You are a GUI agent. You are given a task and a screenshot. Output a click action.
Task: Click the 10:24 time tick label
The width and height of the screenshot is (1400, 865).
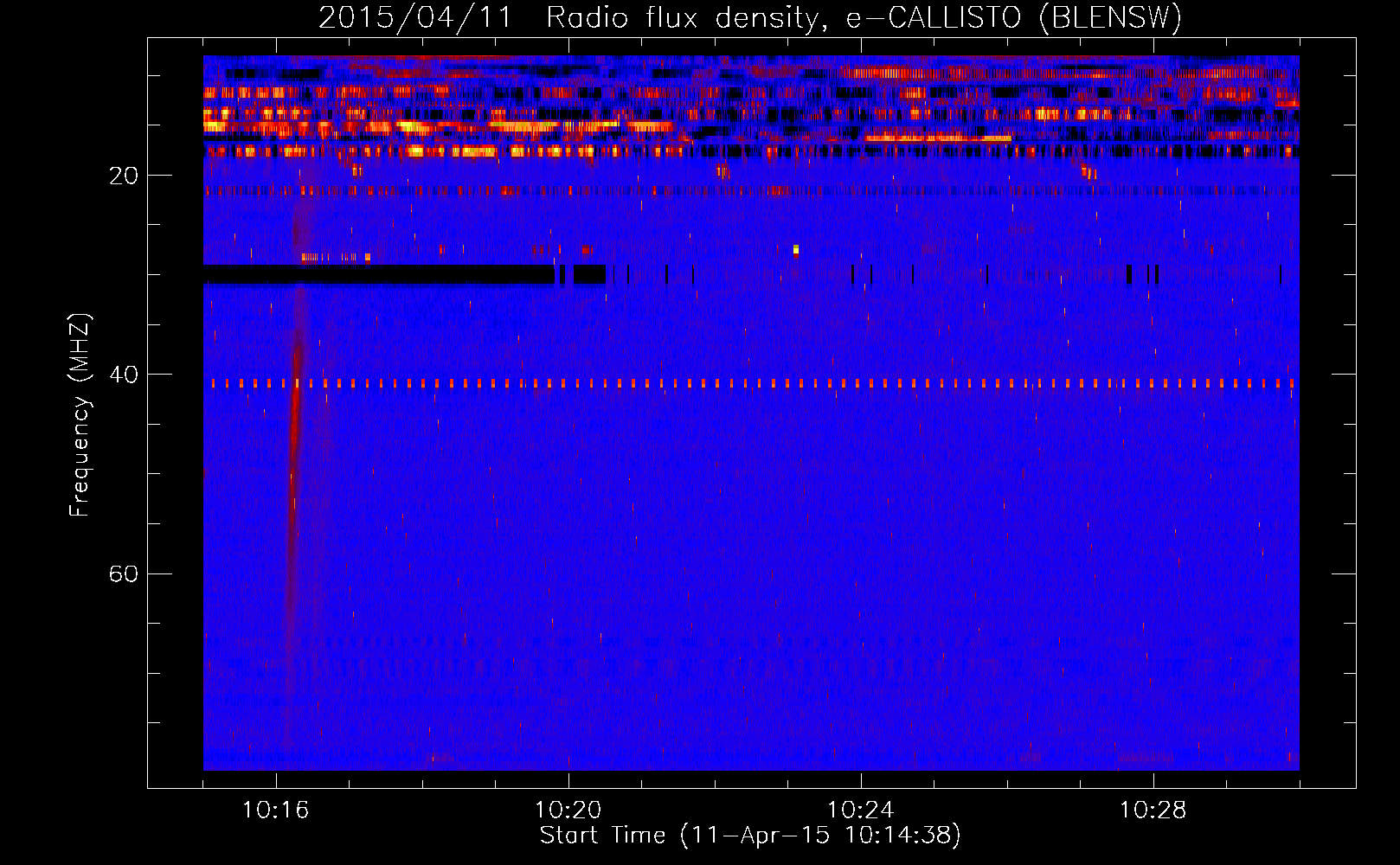pyautogui.click(x=861, y=810)
